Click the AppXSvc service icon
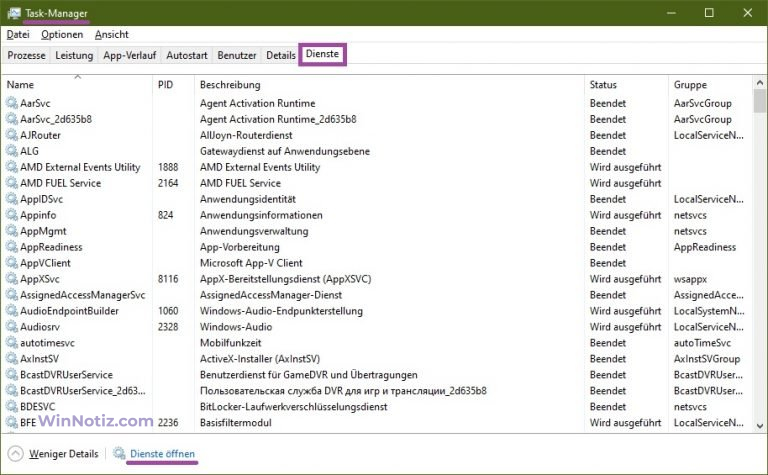 tap(12, 279)
